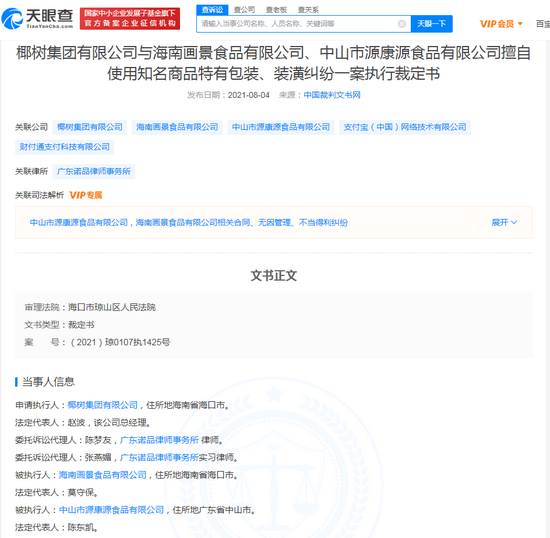Screen dimensions: 550x538
Task: Expand the 展开 chevron in judicial analysis
Action: tap(504, 222)
